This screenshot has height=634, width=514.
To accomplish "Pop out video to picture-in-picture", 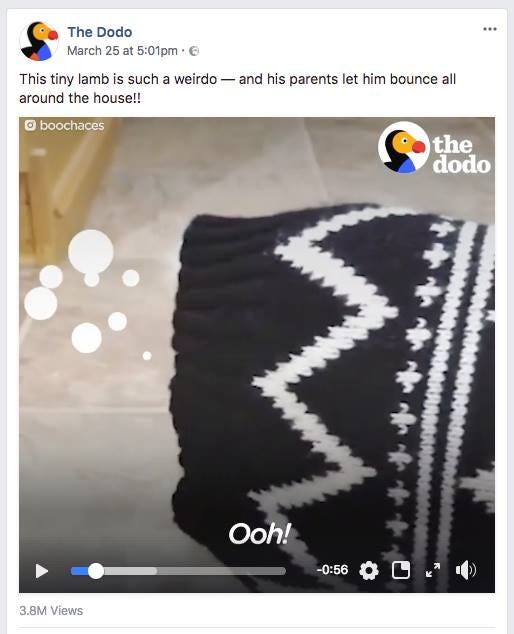I will (x=401, y=570).
